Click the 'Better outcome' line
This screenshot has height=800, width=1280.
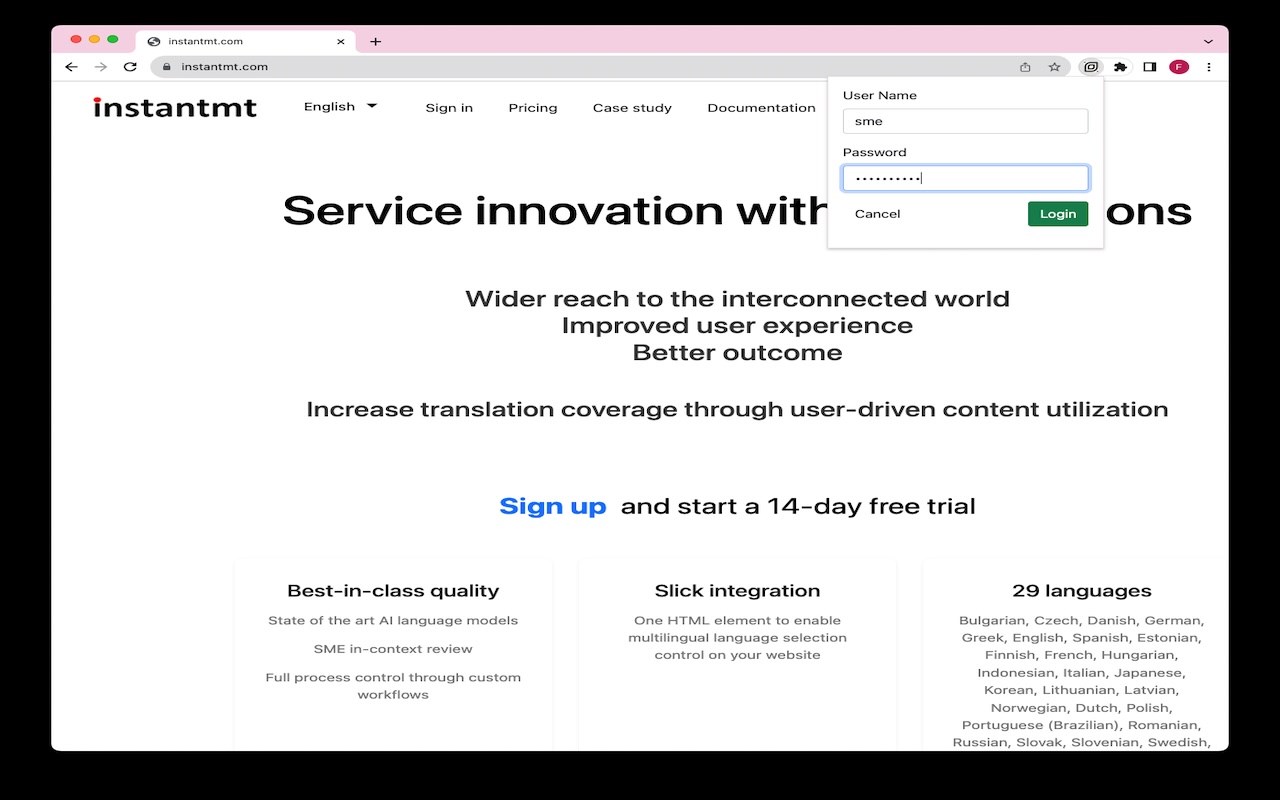click(x=737, y=352)
